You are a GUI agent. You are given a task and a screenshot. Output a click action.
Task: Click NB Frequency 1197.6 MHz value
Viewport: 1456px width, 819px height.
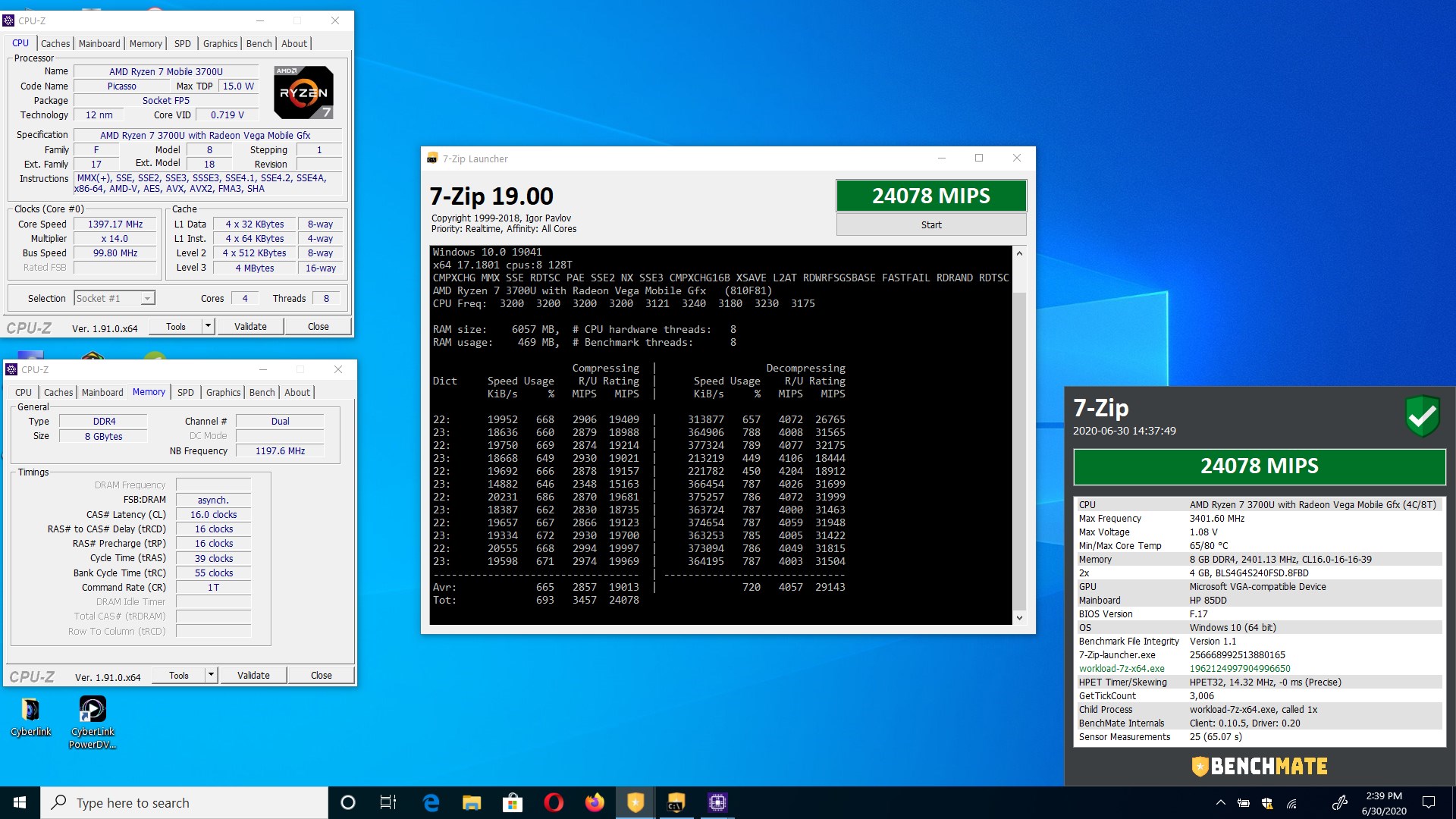point(280,450)
